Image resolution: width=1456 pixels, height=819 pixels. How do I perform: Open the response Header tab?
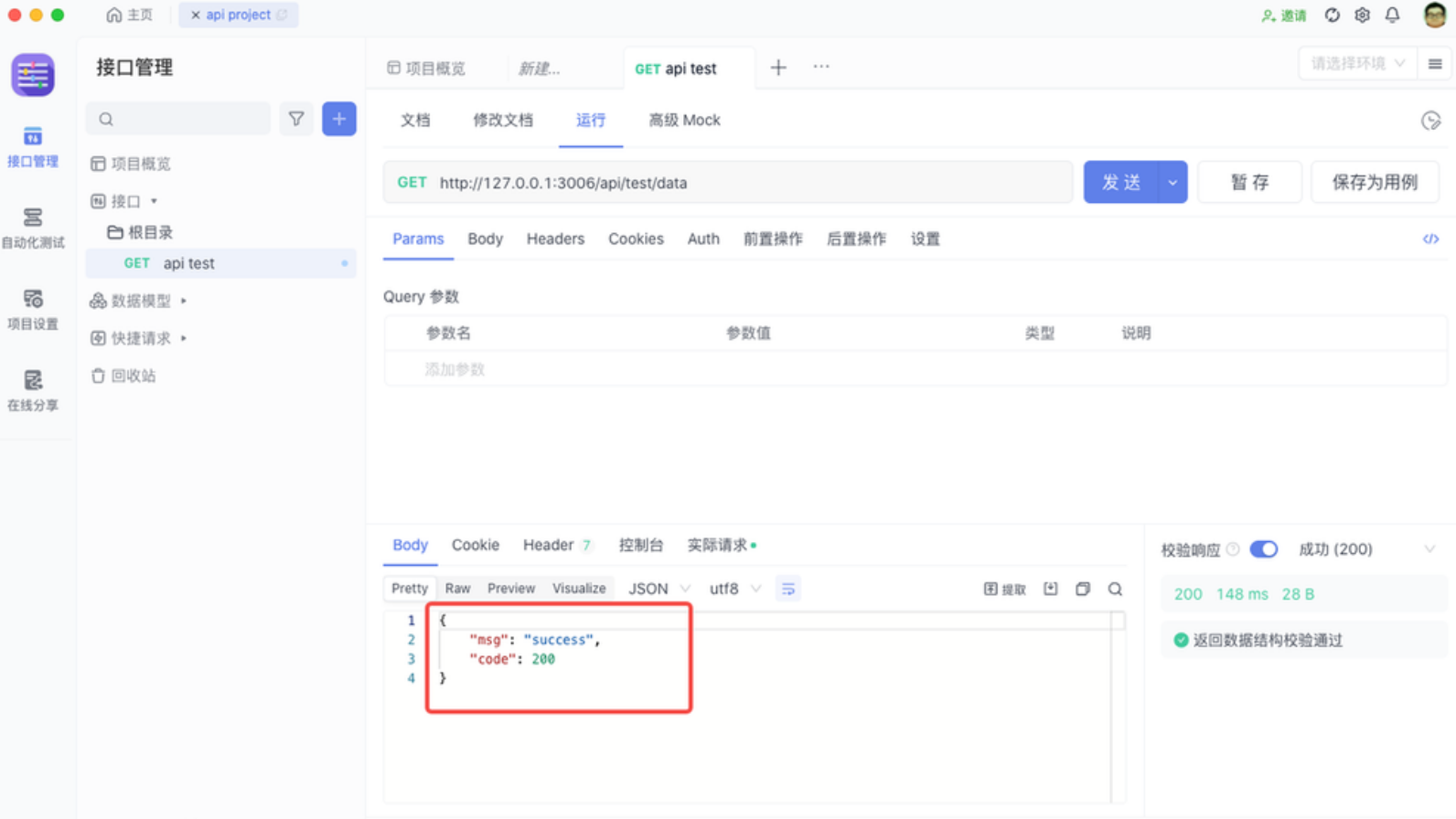[557, 546]
